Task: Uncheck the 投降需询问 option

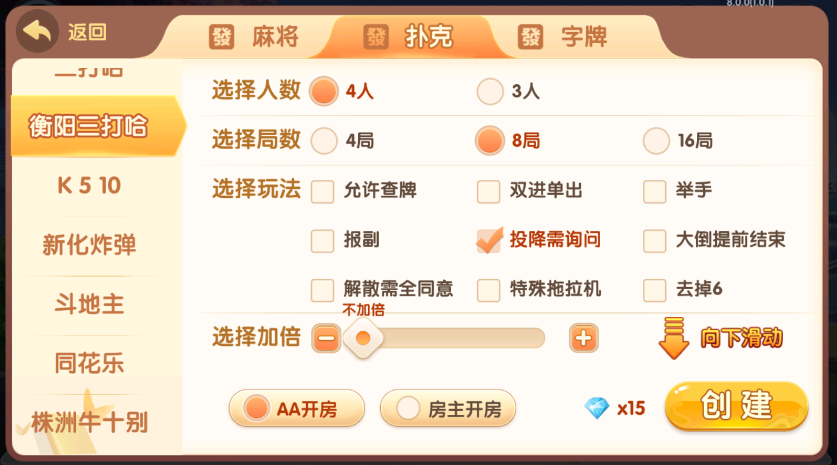Action: point(488,240)
